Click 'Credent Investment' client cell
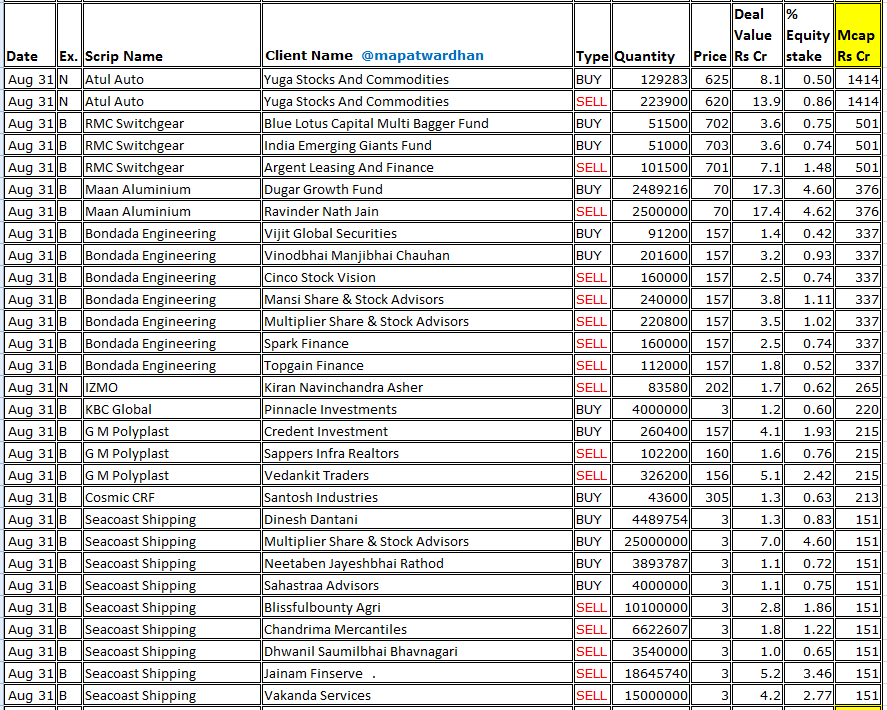Image resolution: width=887 pixels, height=710 pixels. (x=417, y=432)
